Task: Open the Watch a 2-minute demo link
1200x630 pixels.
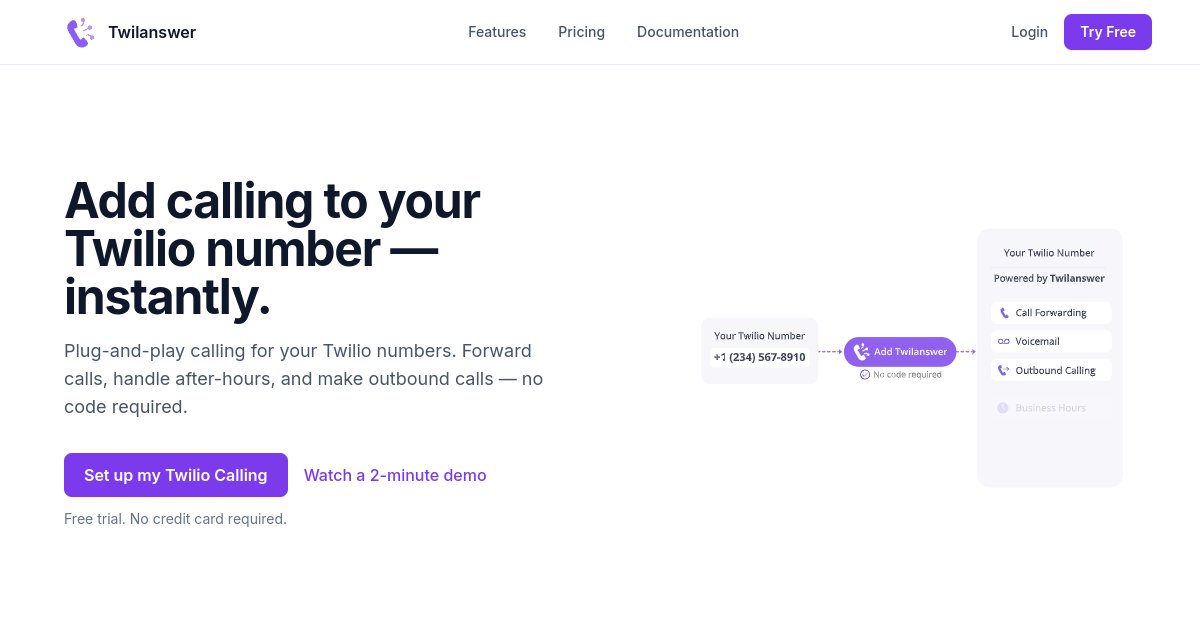Action: click(395, 475)
